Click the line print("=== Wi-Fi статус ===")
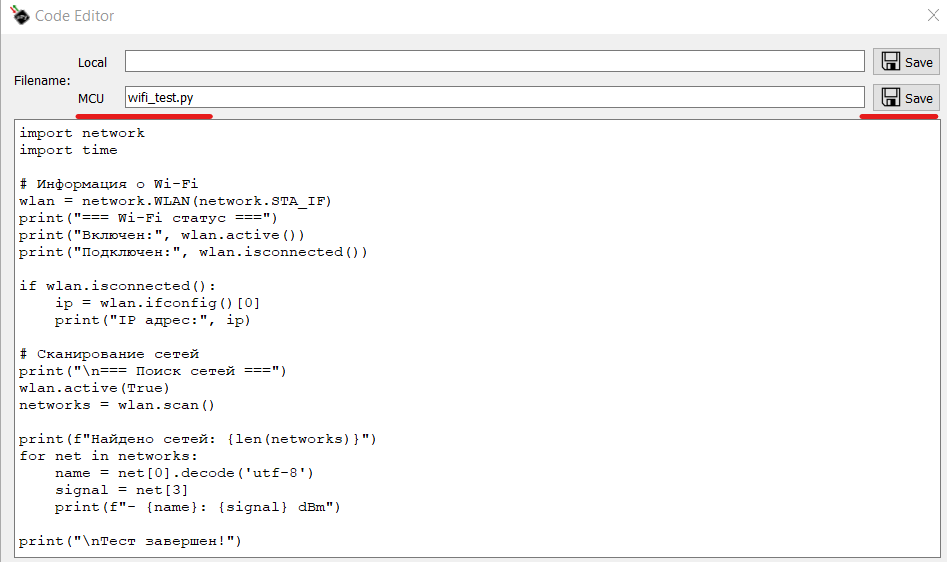 (148, 218)
